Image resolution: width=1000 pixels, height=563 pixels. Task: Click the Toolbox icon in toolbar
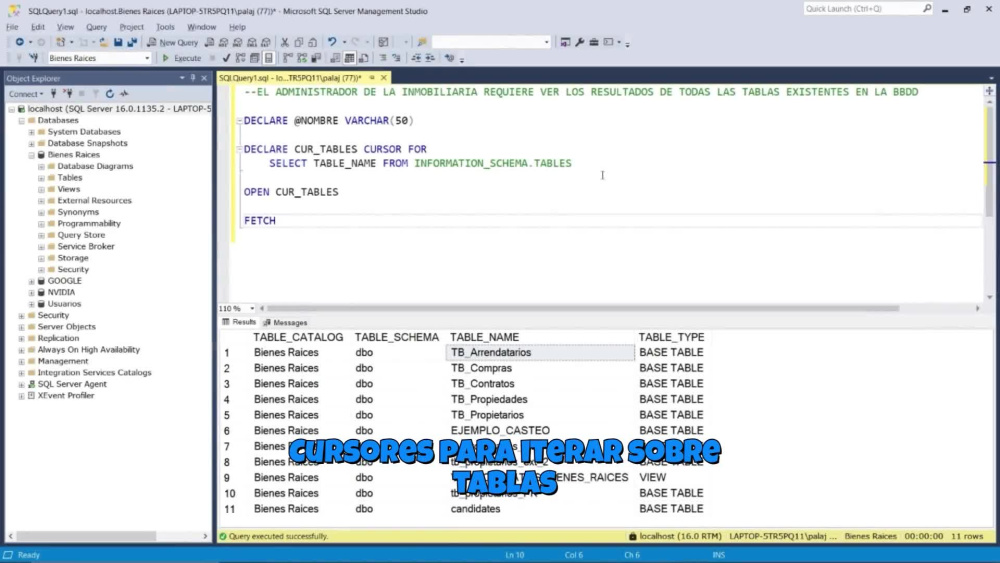pyautogui.click(x=594, y=42)
